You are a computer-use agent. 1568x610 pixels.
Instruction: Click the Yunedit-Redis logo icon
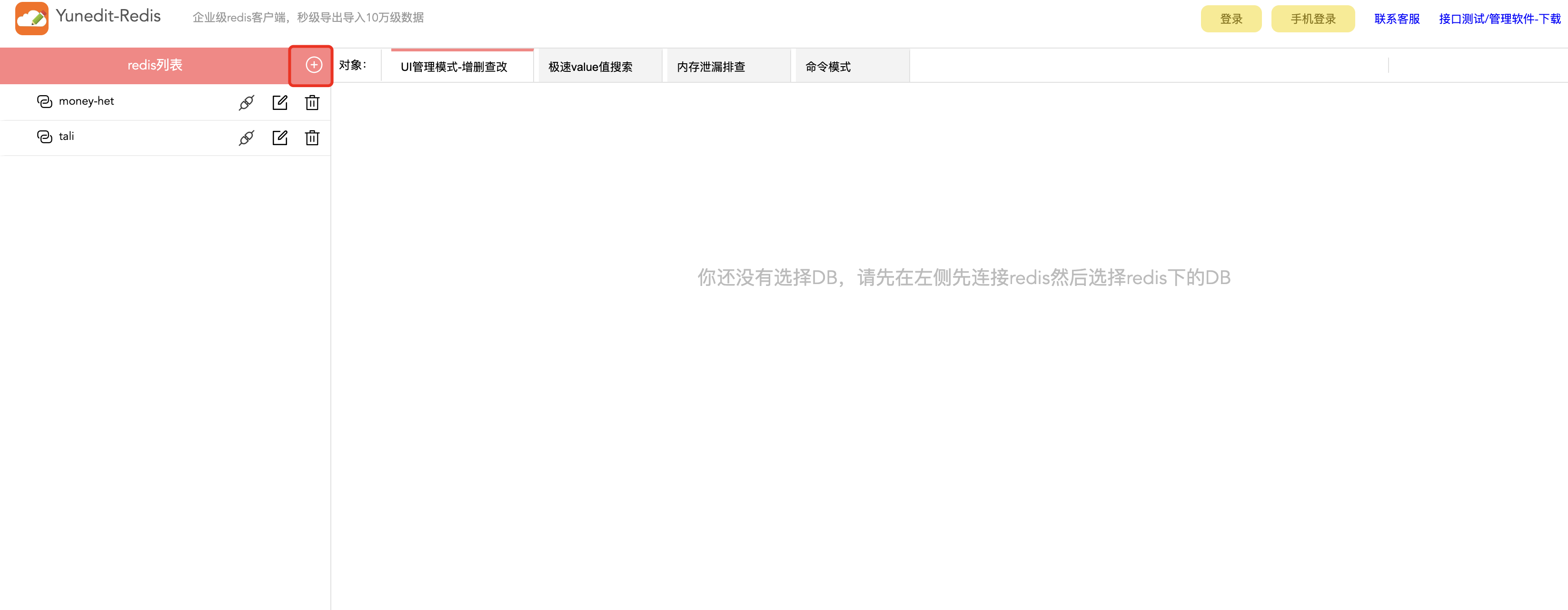point(31,18)
